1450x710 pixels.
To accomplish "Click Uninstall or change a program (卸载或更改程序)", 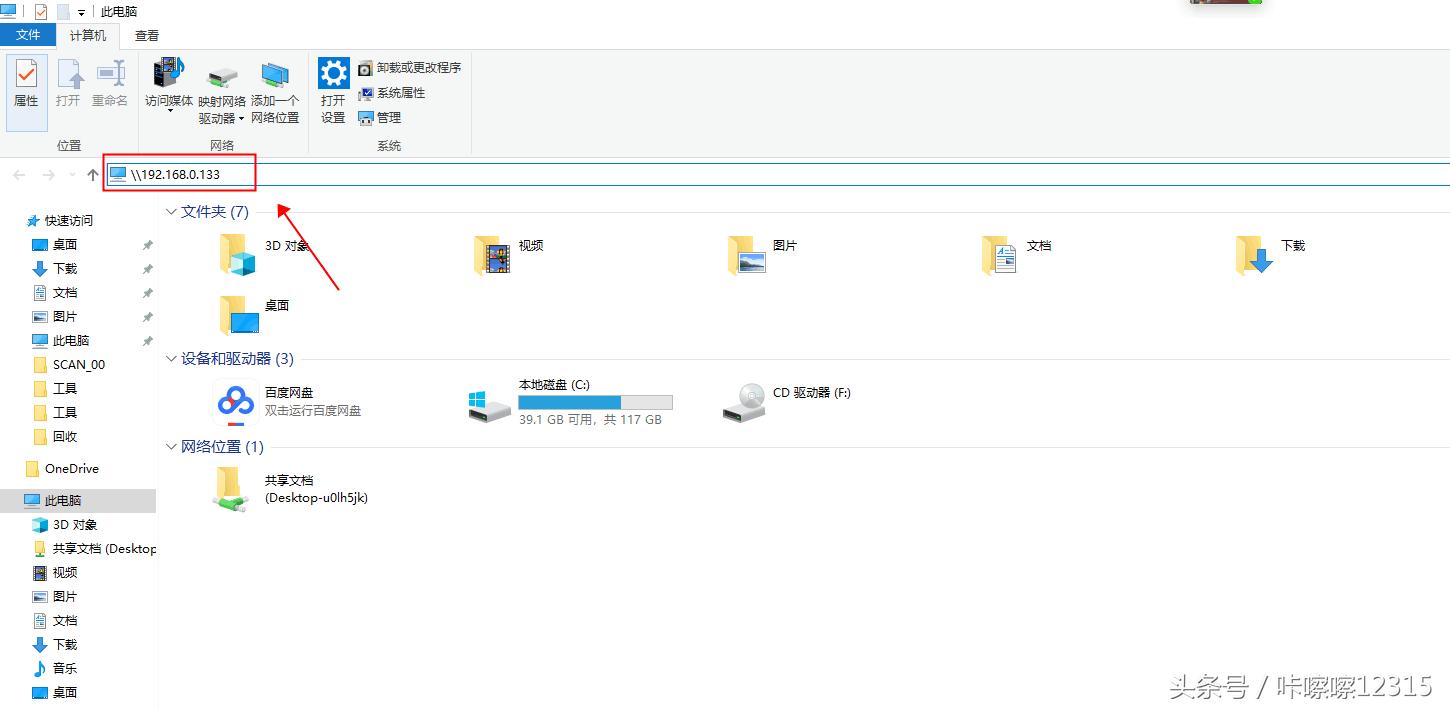I will (x=410, y=68).
